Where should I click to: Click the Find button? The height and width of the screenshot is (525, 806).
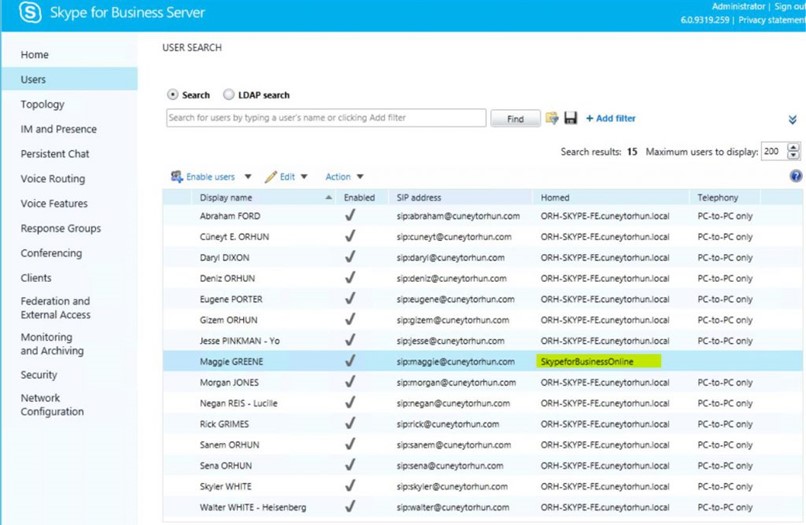pyautogui.click(x=515, y=119)
